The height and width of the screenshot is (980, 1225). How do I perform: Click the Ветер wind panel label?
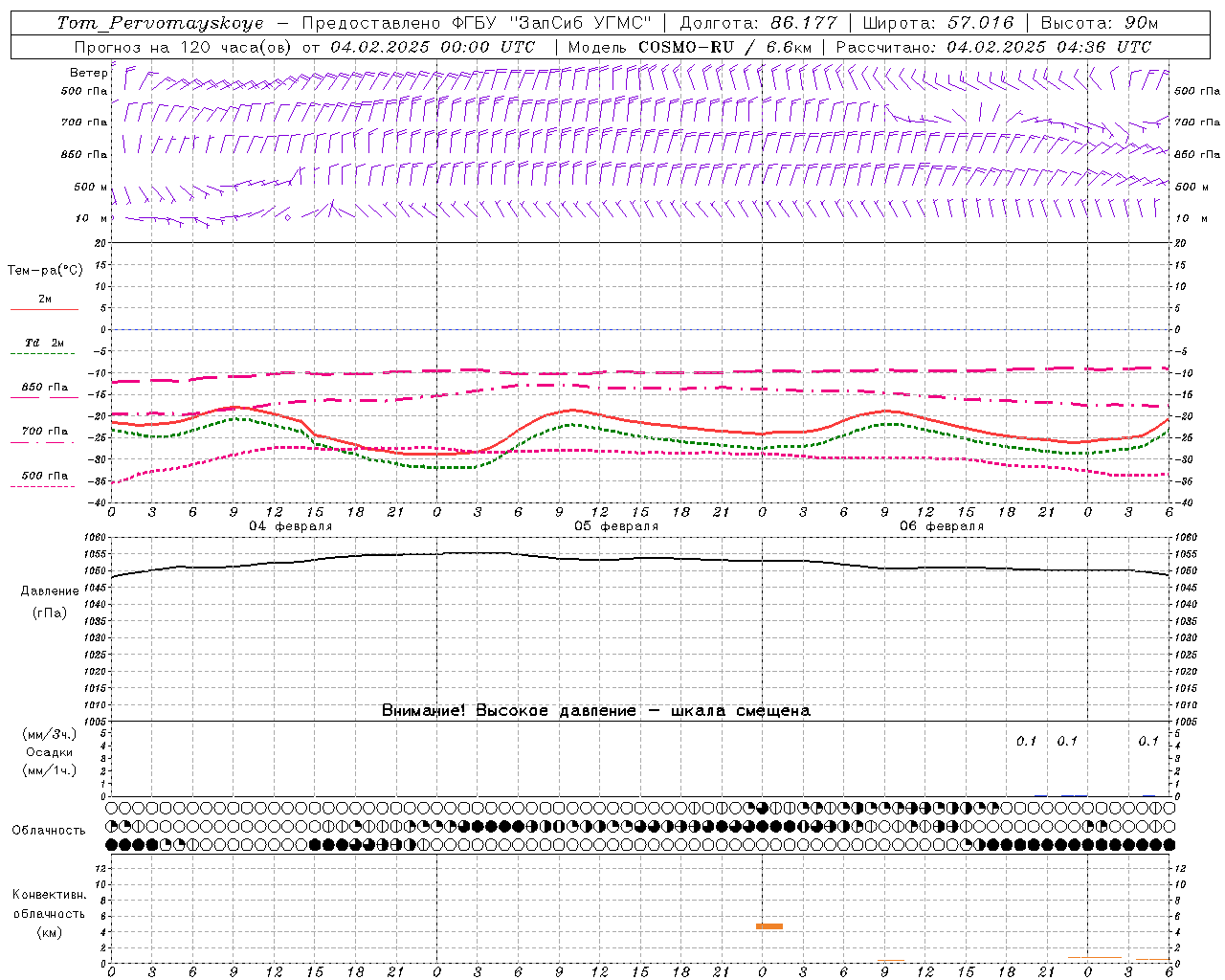(88, 73)
